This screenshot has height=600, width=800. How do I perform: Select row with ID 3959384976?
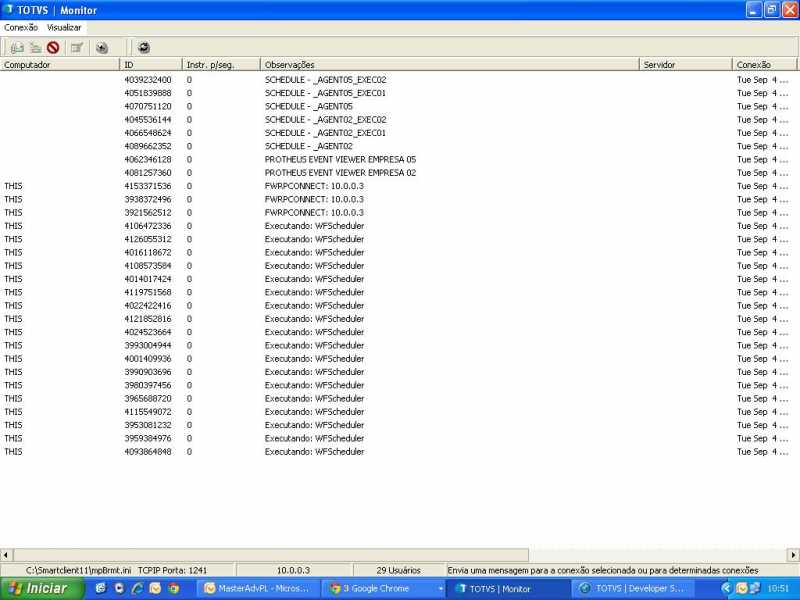[398, 438]
